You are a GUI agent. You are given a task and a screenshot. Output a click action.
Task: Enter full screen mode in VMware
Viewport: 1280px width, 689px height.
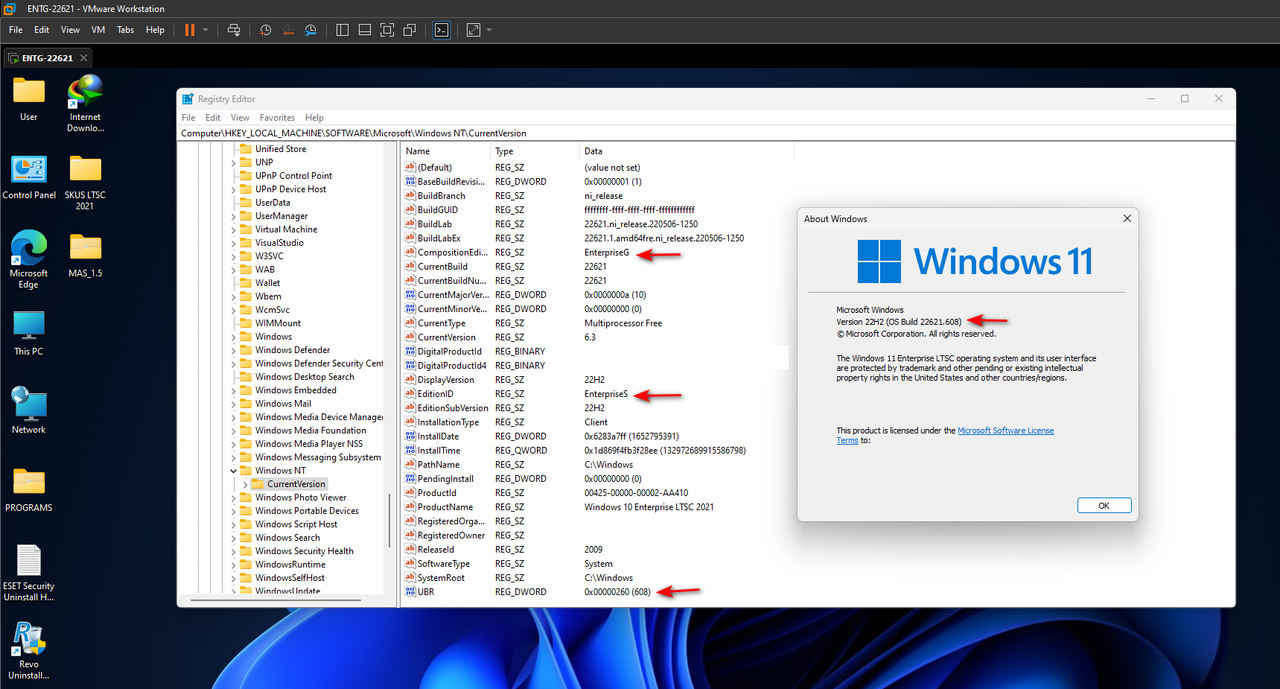point(387,30)
